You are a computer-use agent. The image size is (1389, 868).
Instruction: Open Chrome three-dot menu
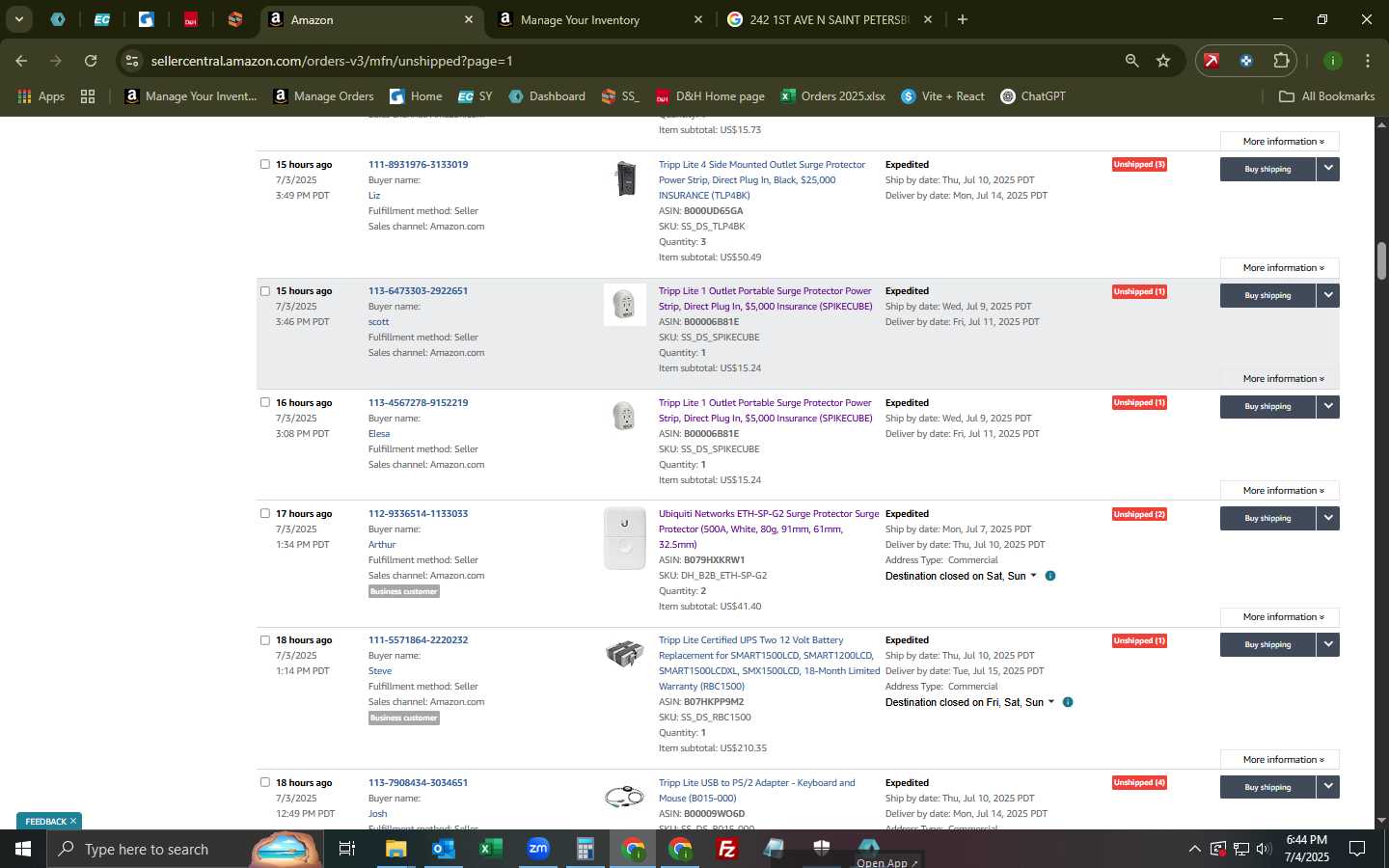(x=1367, y=61)
